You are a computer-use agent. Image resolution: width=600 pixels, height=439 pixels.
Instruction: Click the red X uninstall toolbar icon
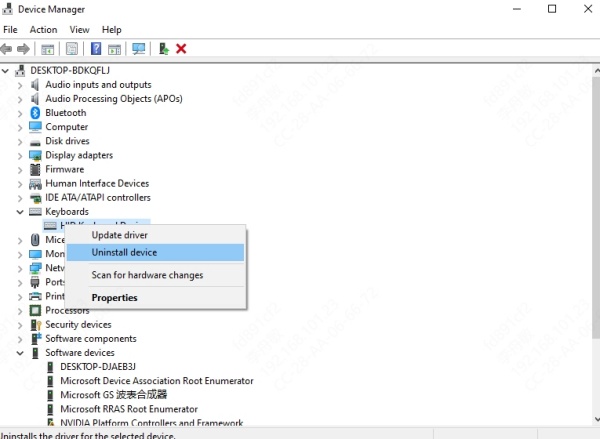coord(181,49)
